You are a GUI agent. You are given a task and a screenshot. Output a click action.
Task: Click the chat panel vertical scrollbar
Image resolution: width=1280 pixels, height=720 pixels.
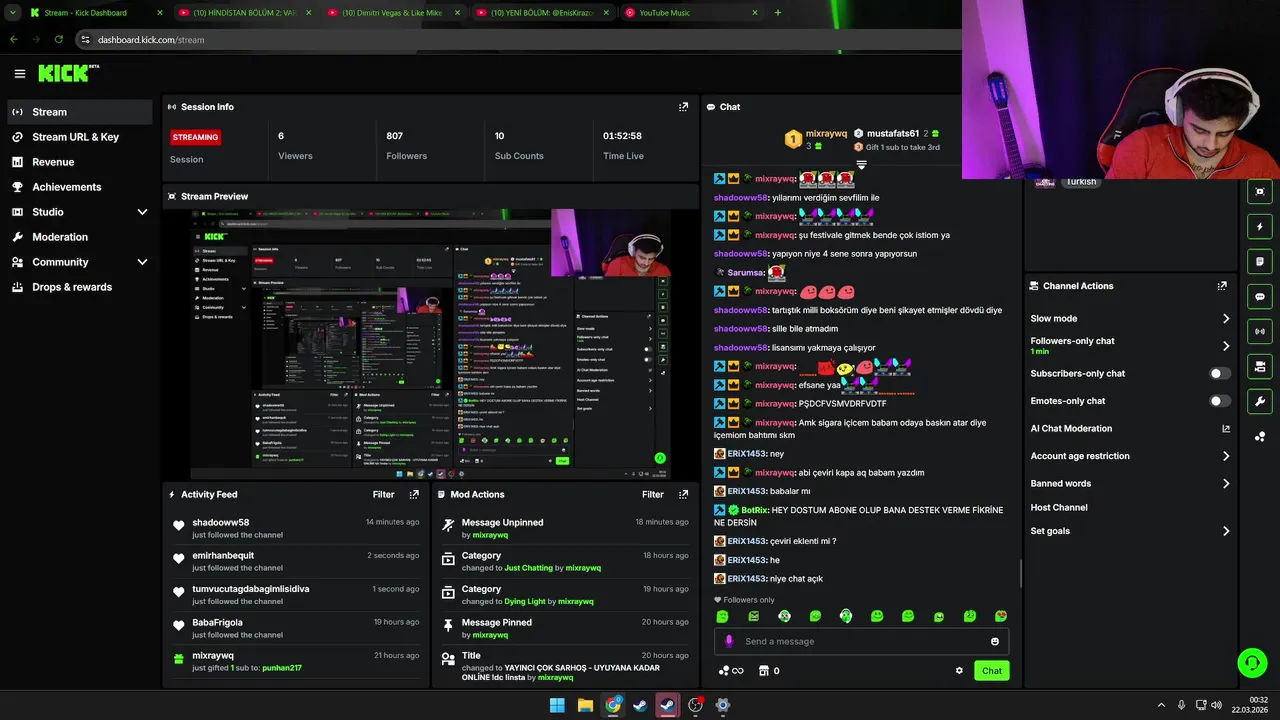click(1020, 574)
